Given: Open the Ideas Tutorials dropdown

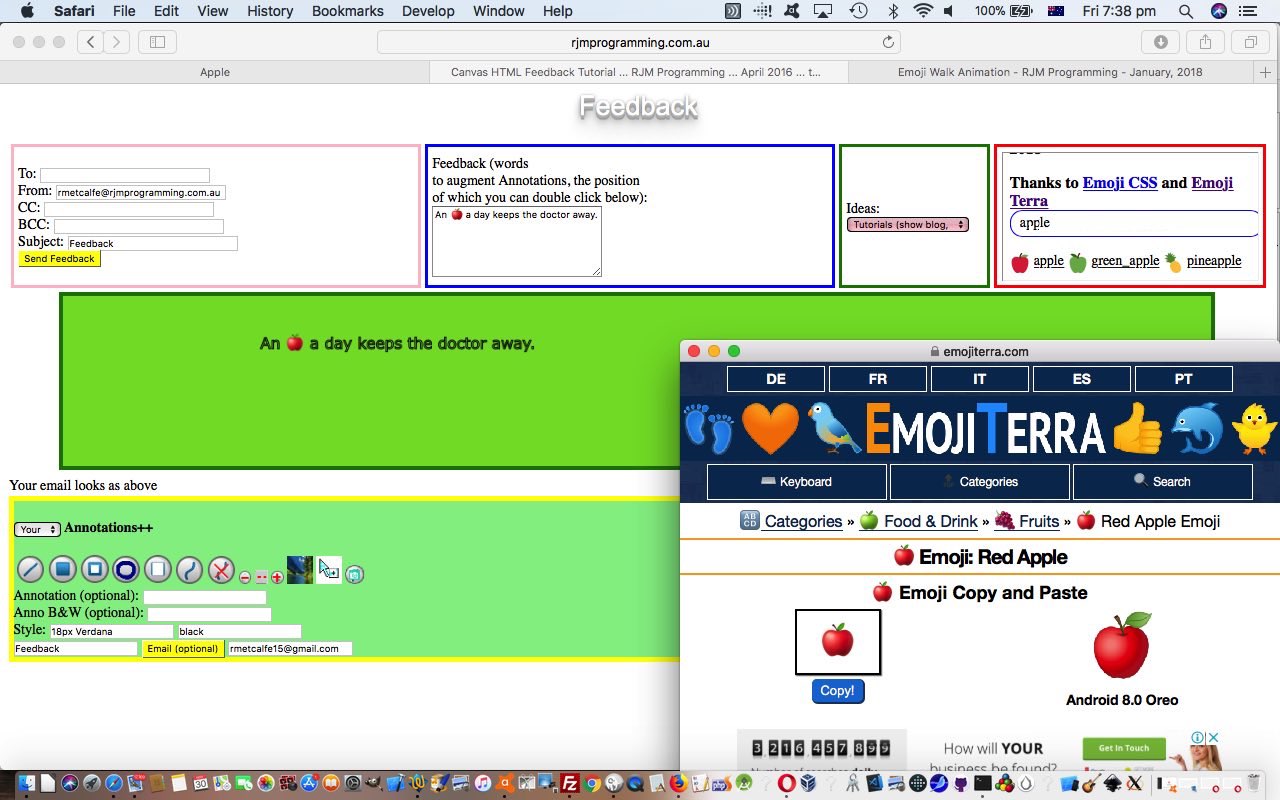Looking at the screenshot, I should click(908, 225).
